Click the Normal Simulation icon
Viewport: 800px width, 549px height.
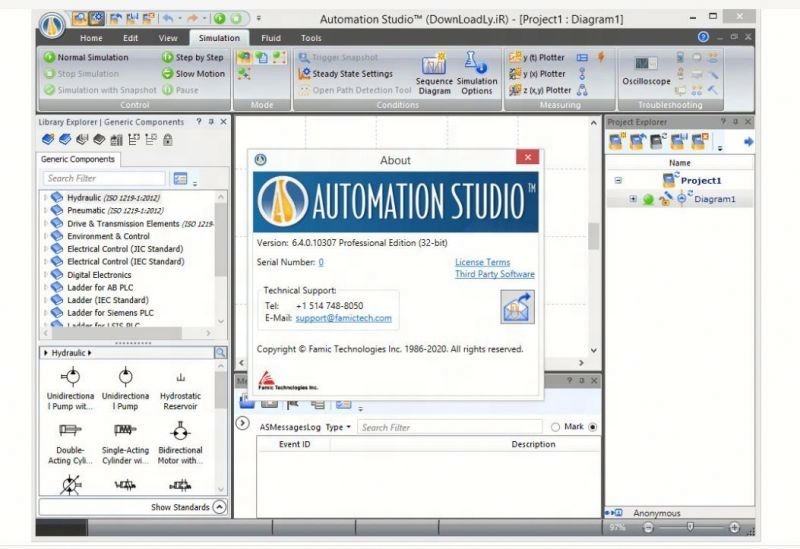pos(49,58)
